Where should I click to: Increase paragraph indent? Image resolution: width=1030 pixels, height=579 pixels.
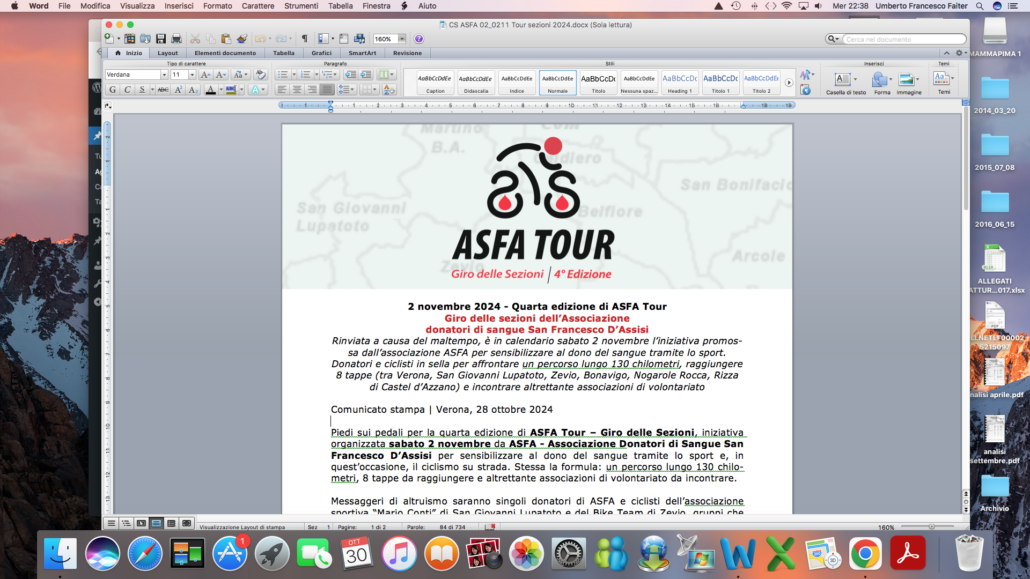click(365, 75)
